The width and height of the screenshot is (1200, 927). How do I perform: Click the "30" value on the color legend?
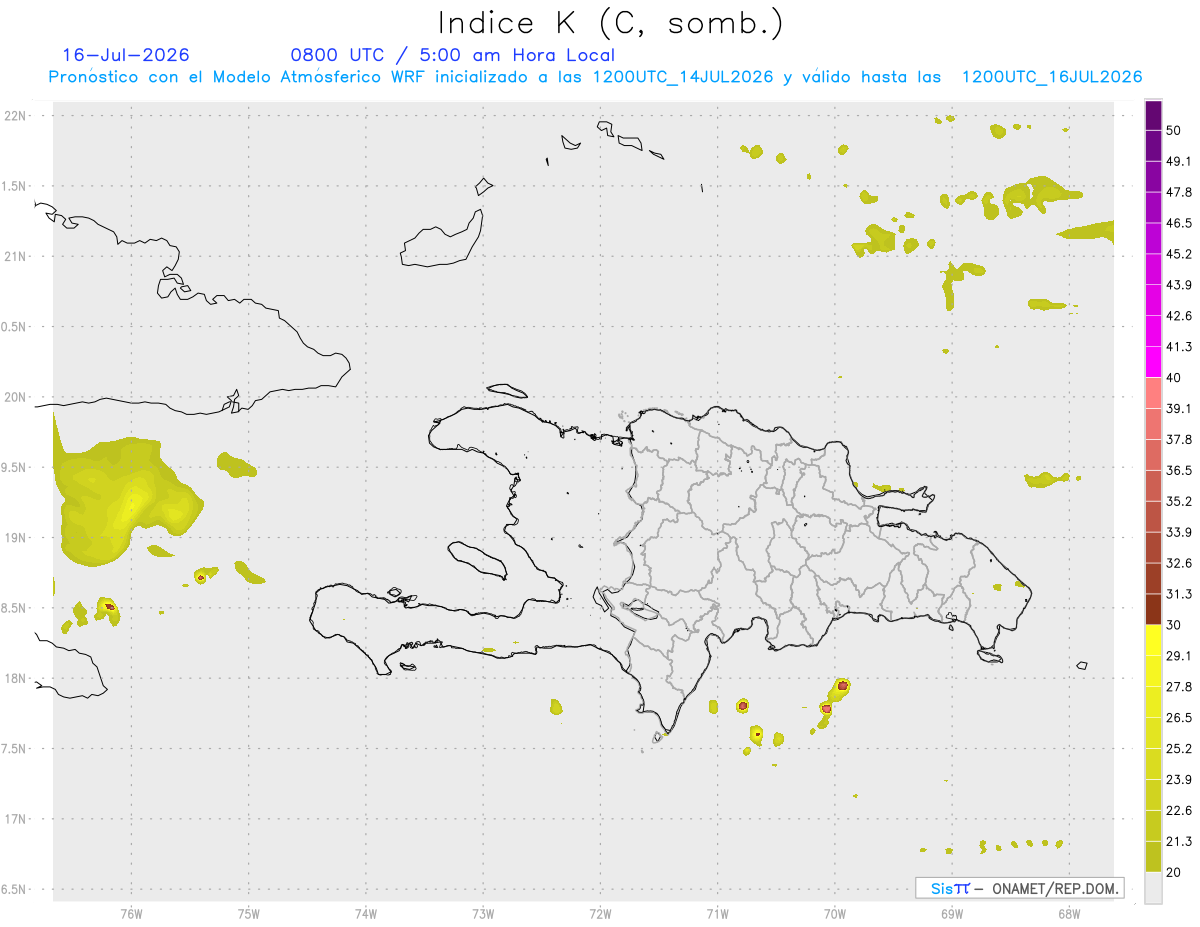[1175, 625]
